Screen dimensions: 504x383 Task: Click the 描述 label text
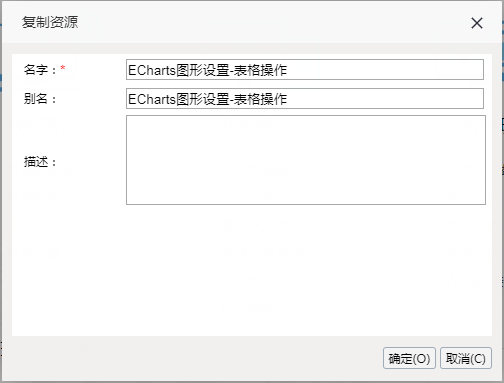pyautogui.click(x=40, y=162)
